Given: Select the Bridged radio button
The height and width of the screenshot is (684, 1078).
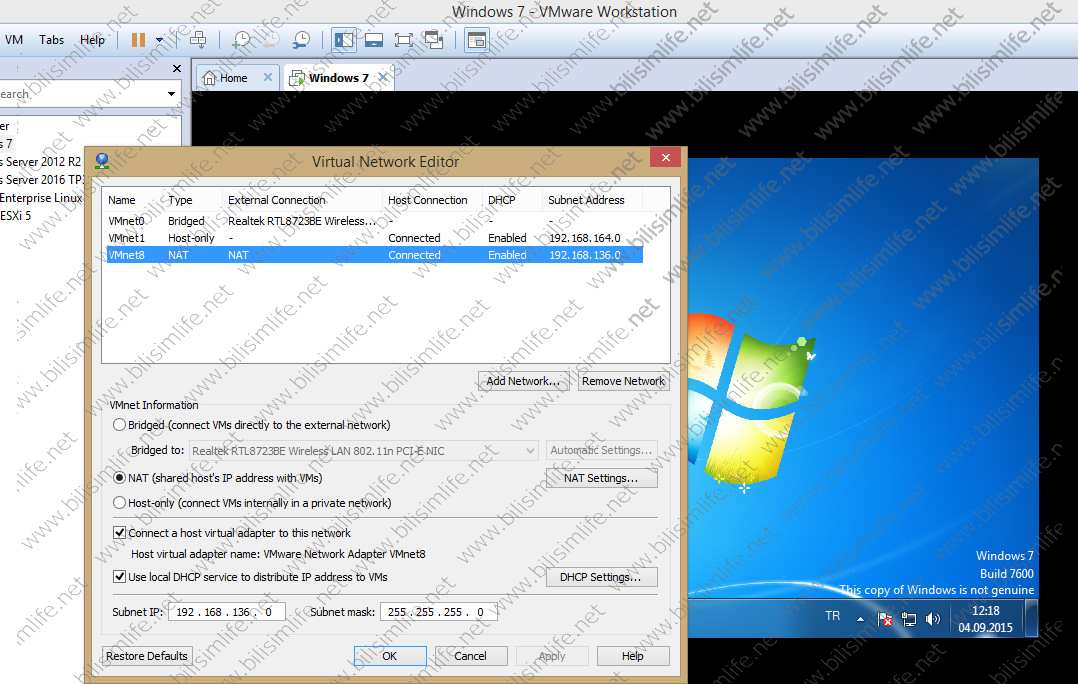Looking at the screenshot, I should [119, 425].
